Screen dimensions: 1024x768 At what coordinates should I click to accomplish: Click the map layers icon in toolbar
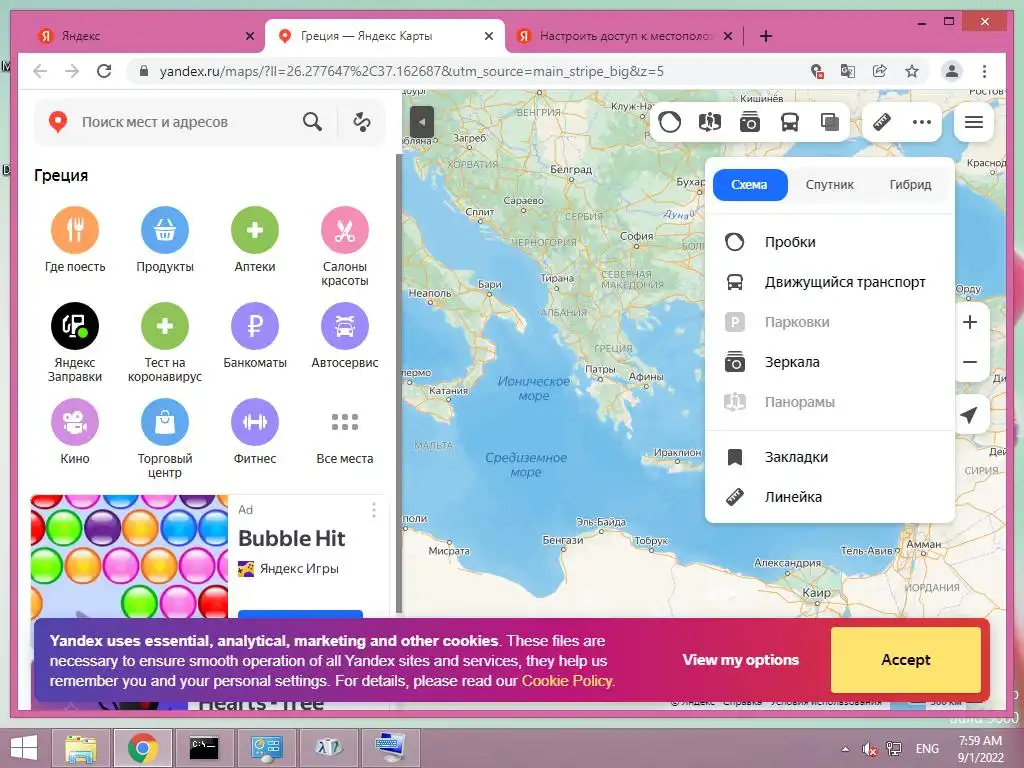(830, 121)
